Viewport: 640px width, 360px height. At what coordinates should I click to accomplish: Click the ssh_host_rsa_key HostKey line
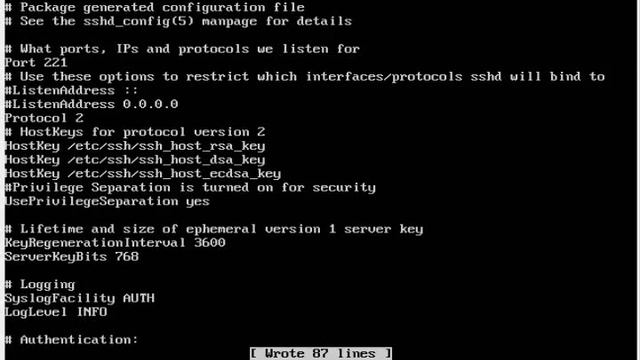(135, 146)
